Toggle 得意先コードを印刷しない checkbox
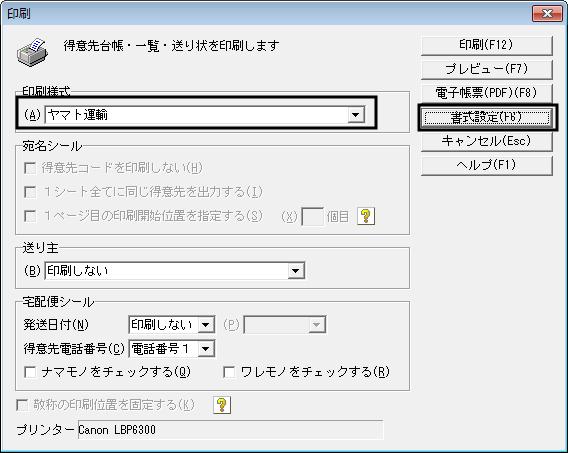The width and height of the screenshot is (568, 453). pos(30,168)
